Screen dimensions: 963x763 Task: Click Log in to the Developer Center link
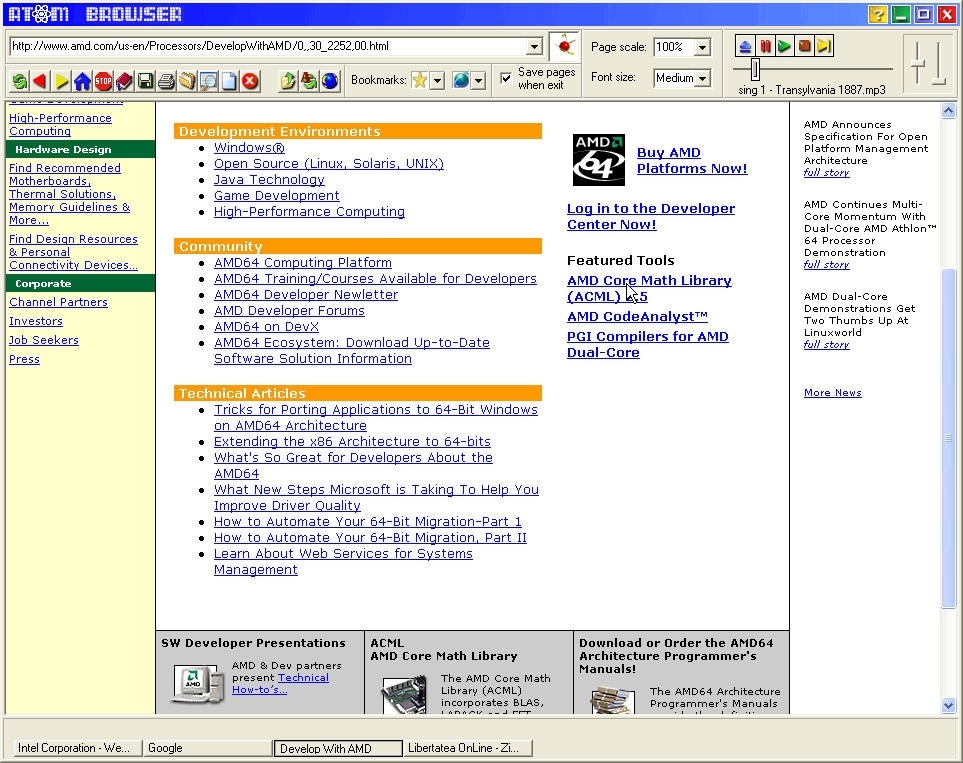[651, 216]
